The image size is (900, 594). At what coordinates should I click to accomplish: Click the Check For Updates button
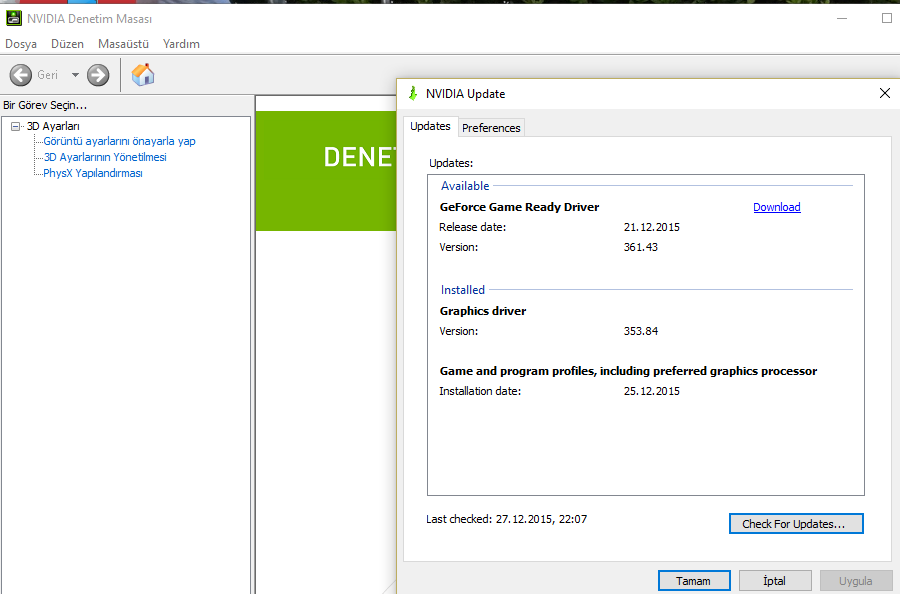[x=796, y=524]
